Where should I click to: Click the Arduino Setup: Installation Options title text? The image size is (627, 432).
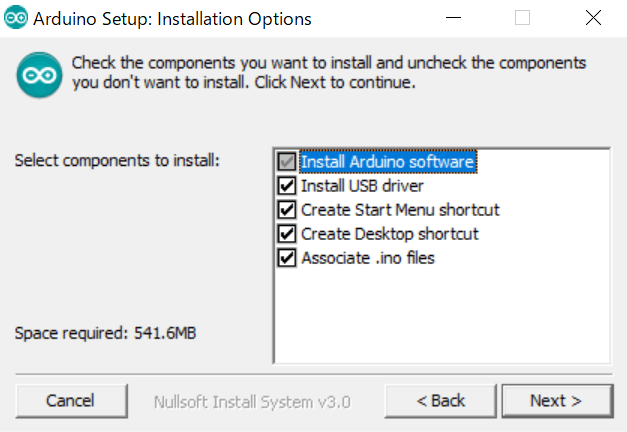point(173,19)
